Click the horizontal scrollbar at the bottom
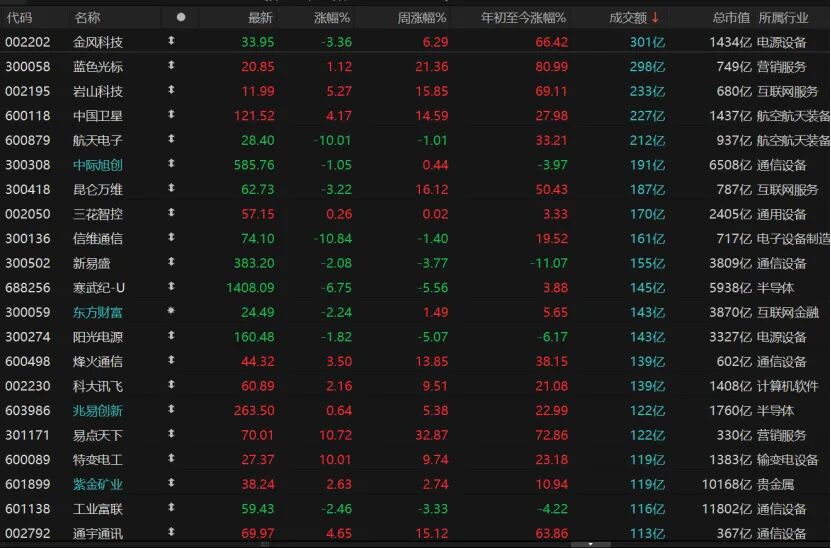The height and width of the screenshot is (549, 831). [416, 544]
